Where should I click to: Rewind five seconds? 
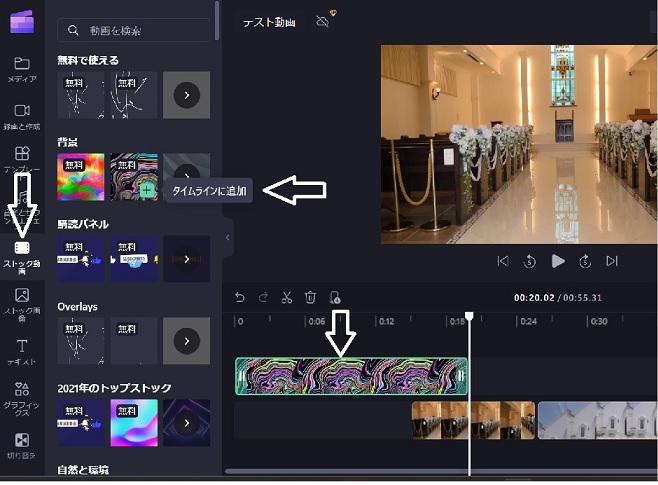click(530, 261)
